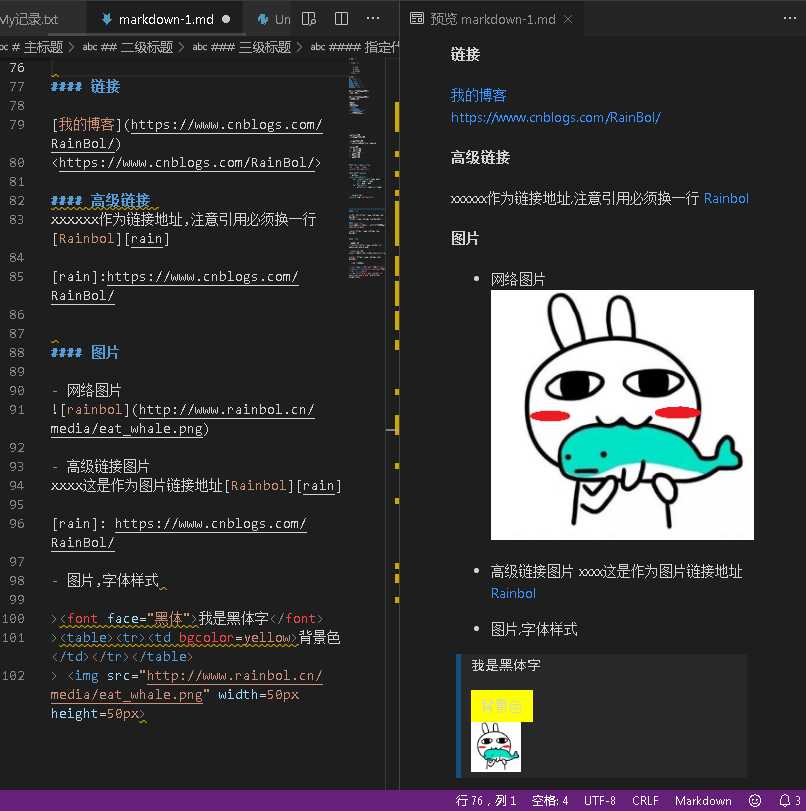
Task: Click unsaved dot on markdown-1.md tab
Action: [226, 20]
